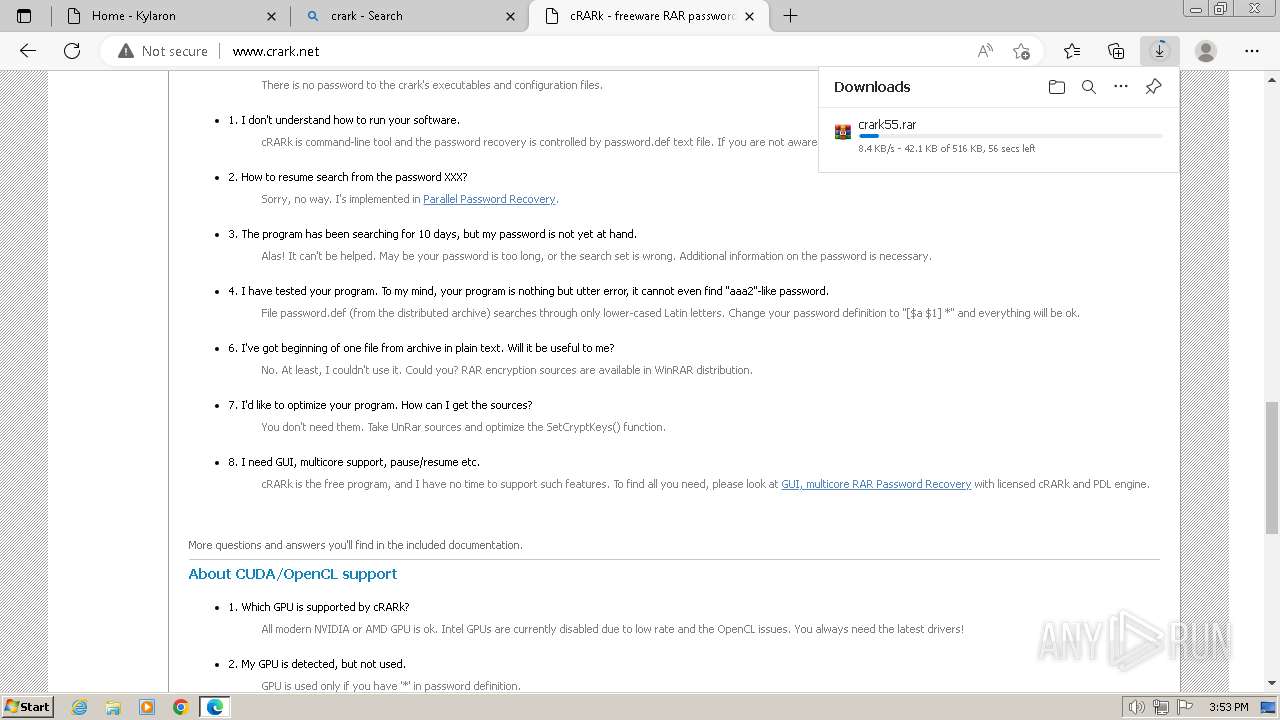Screen dimensions: 1280x720
Task: Open a new browser tab
Action: [790, 16]
